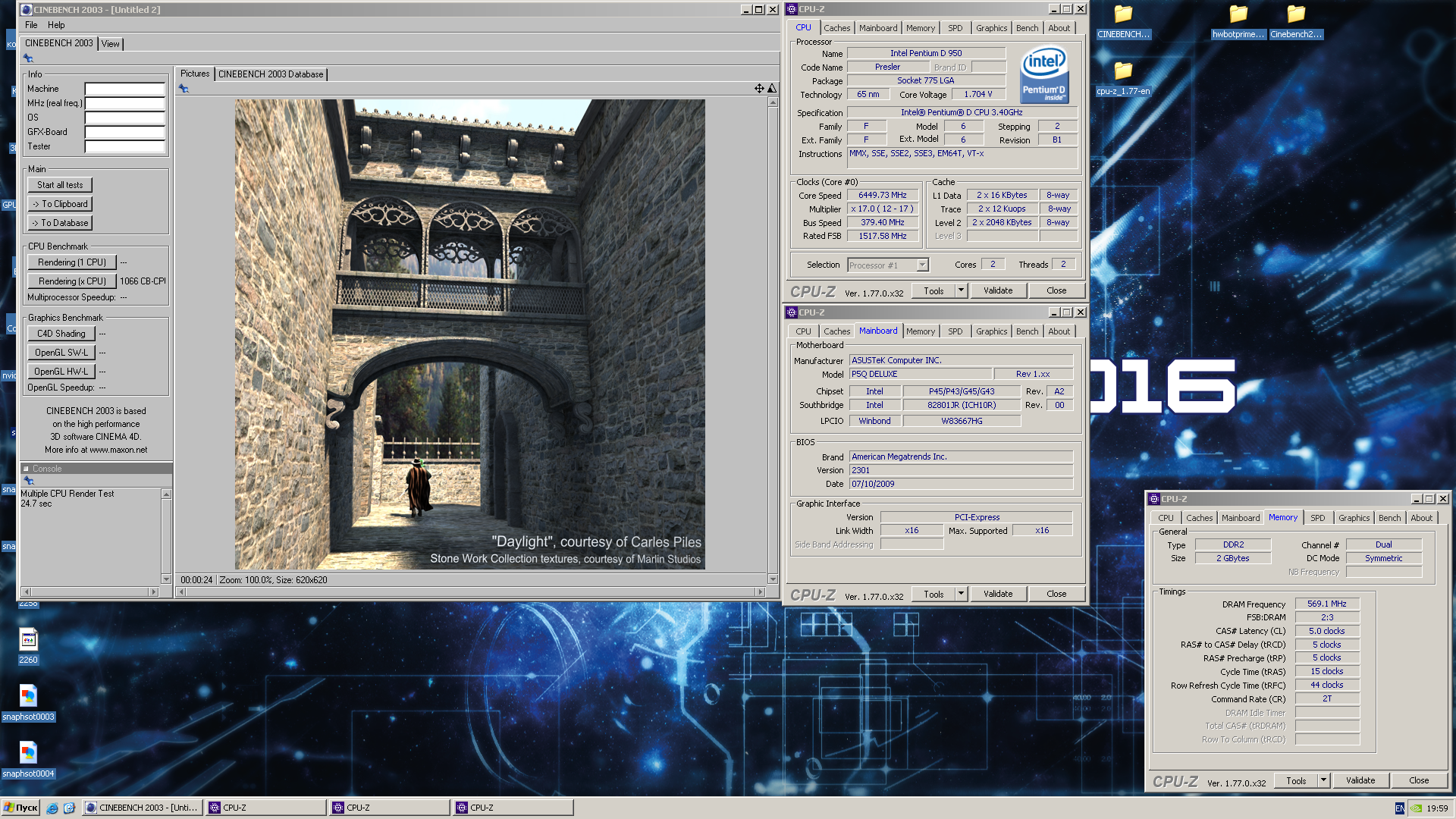The width and height of the screenshot is (1456, 819).
Task: Click the rendered Daylight picture
Action: coord(469,334)
